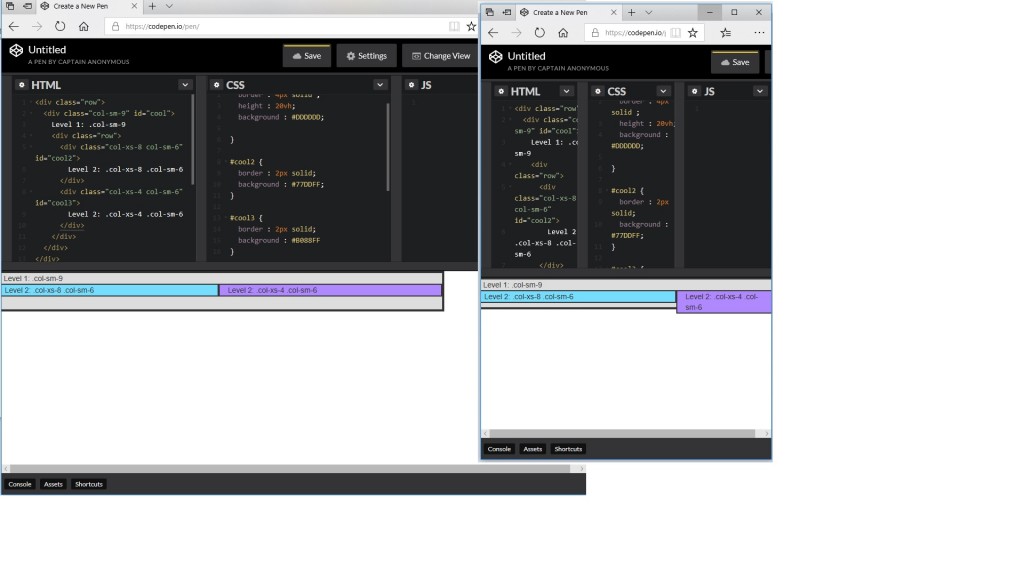Expand JS panel dropdown in right window
The height and width of the screenshot is (576, 1024).
pos(760,91)
